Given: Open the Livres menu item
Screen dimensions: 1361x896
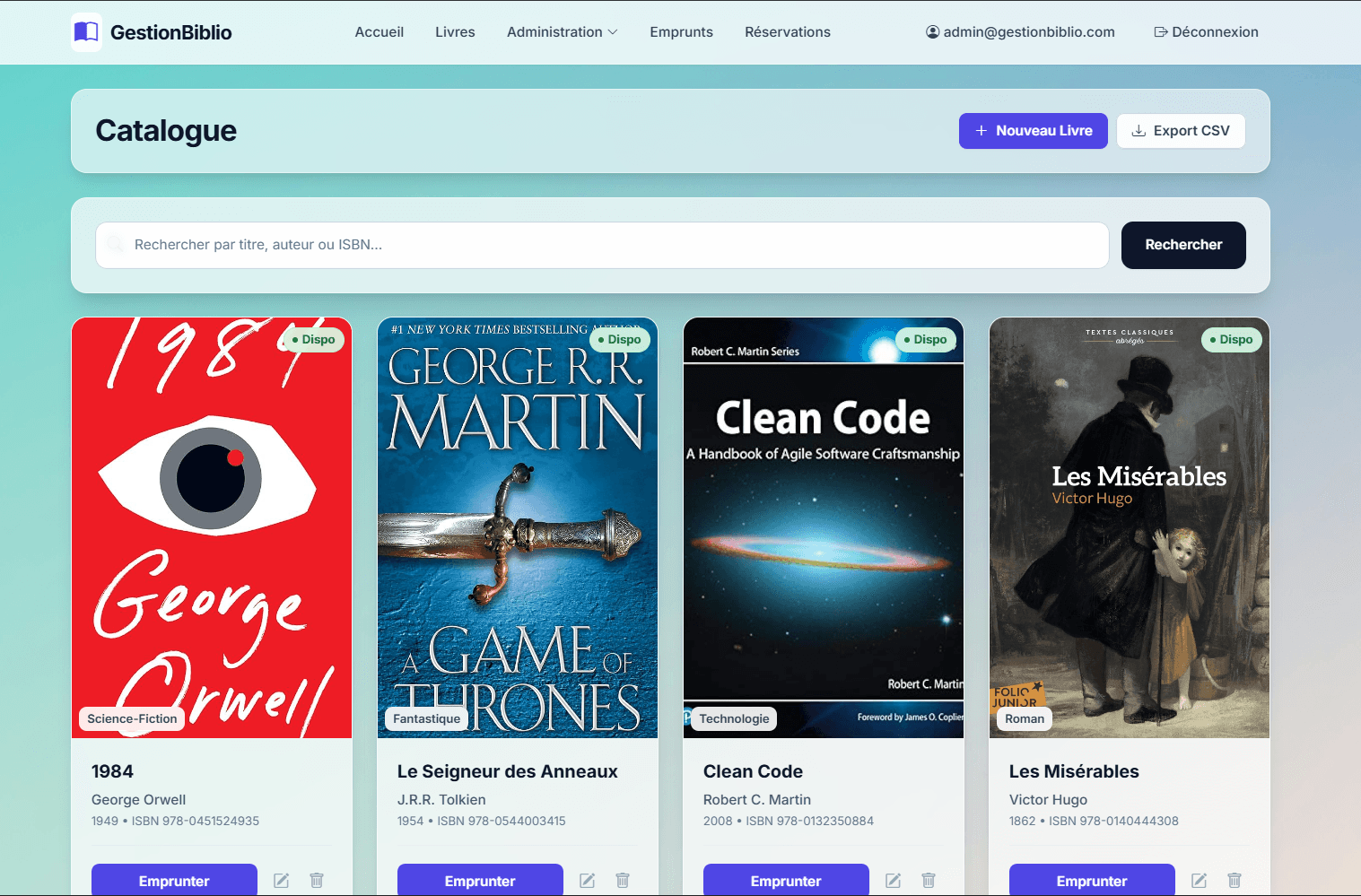Looking at the screenshot, I should pyautogui.click(x=455, y=32).
